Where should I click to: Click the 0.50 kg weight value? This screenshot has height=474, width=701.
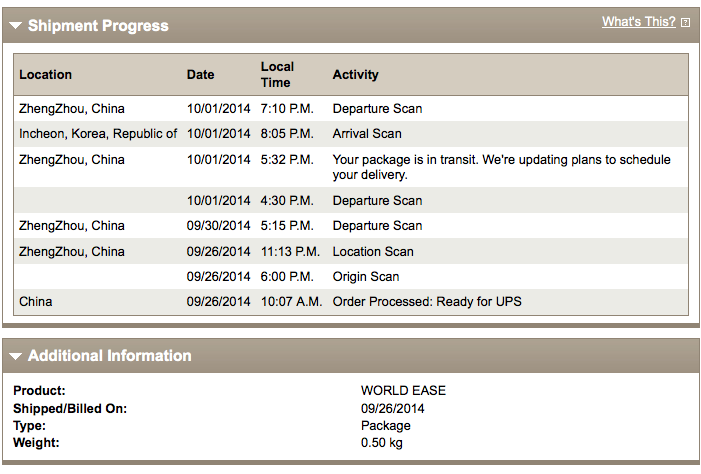(x=381, y=443)
